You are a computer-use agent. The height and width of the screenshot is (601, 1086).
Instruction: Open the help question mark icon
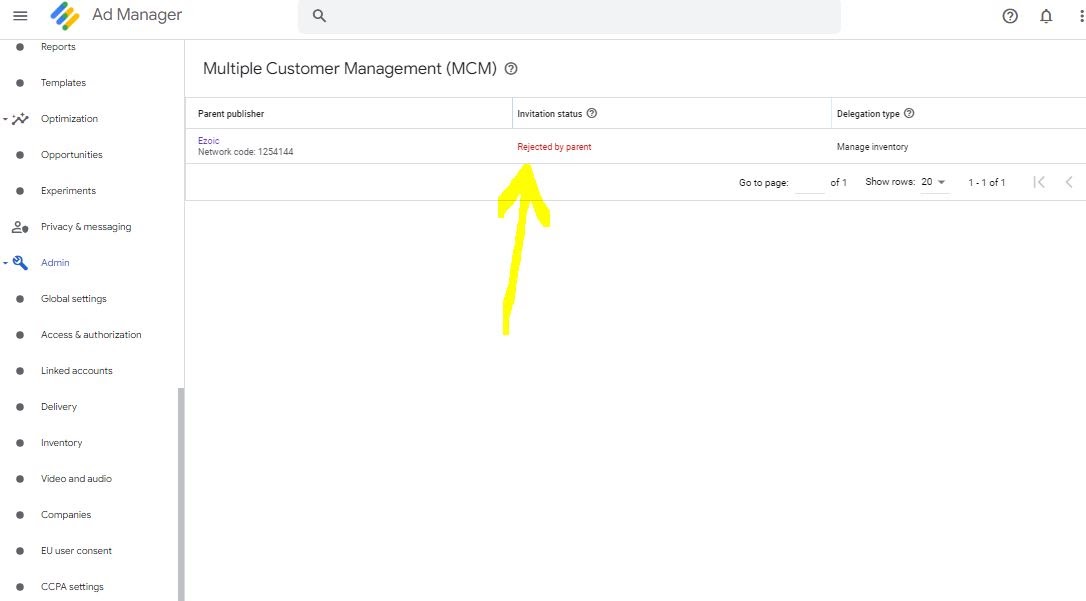click(x=1010, y=16)
